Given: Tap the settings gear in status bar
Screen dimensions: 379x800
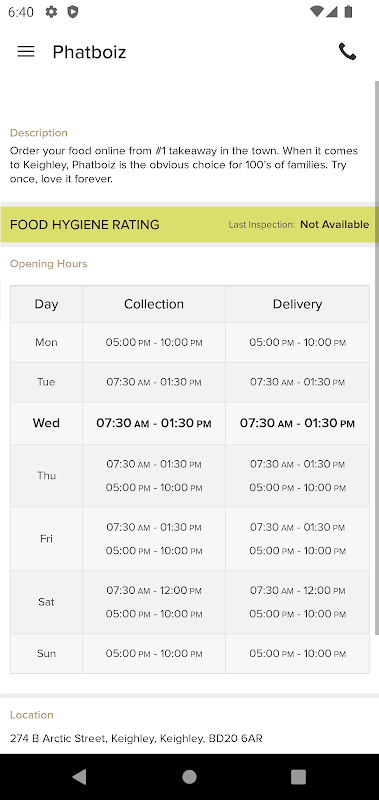Looking at the screenshot, I should [51, 12].
